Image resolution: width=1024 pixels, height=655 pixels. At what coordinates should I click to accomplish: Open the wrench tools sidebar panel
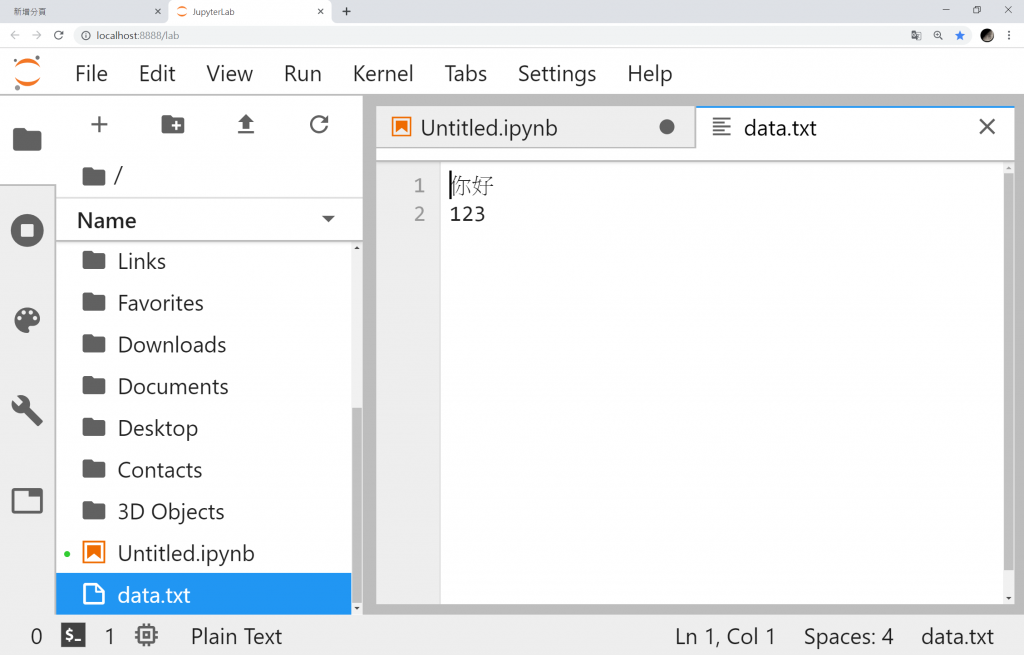pos(27,410)
